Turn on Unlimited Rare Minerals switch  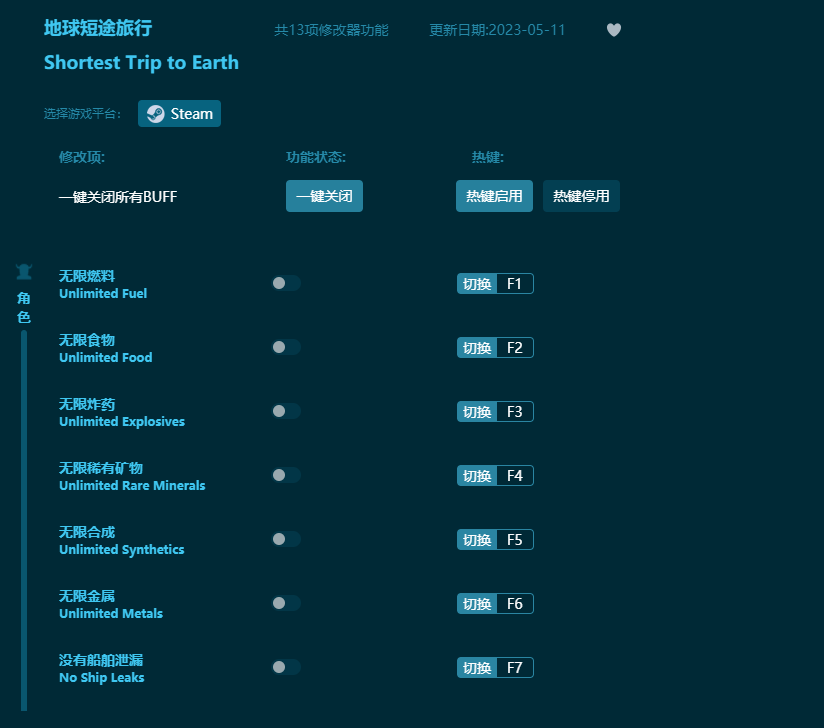point(286,475)
